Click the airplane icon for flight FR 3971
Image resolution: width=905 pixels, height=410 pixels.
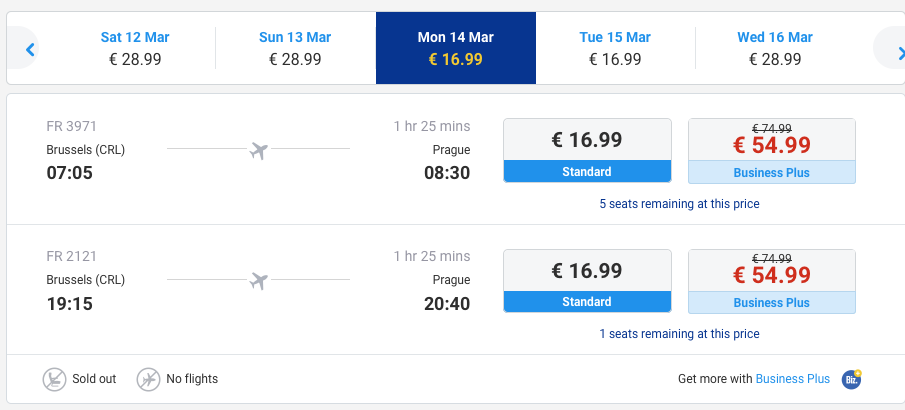click(x=259, y=150)
